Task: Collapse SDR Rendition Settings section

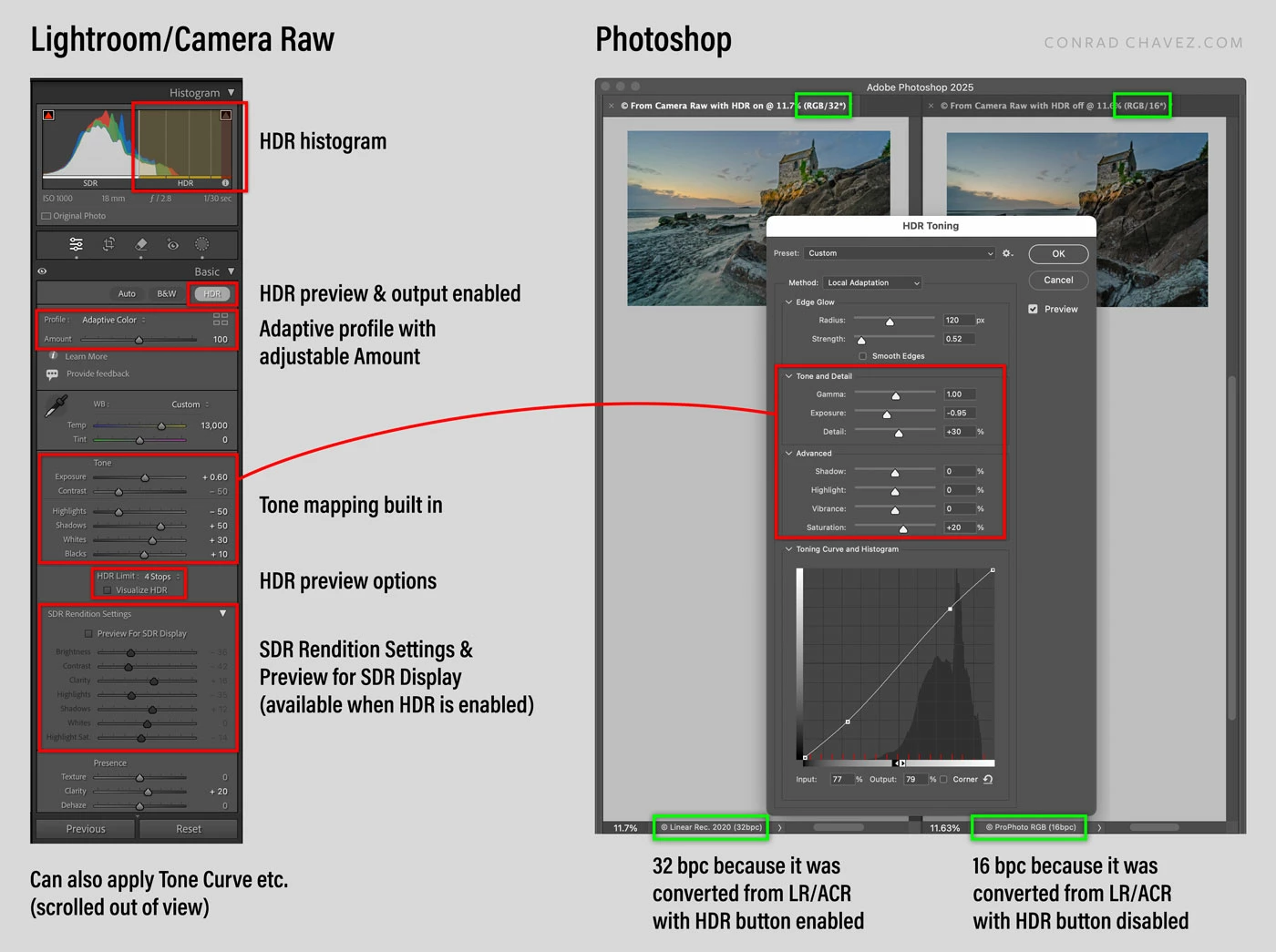Action: point(223,614)
